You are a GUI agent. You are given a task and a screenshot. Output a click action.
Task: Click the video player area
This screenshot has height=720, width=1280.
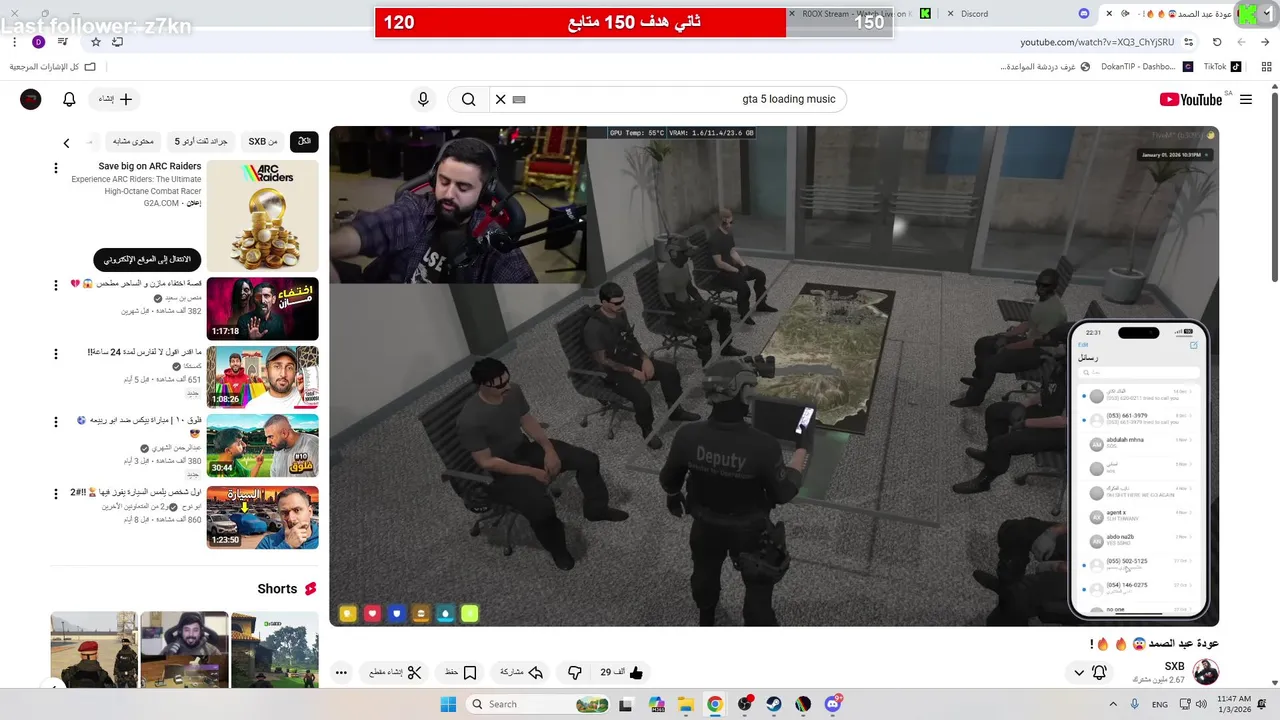774,376
